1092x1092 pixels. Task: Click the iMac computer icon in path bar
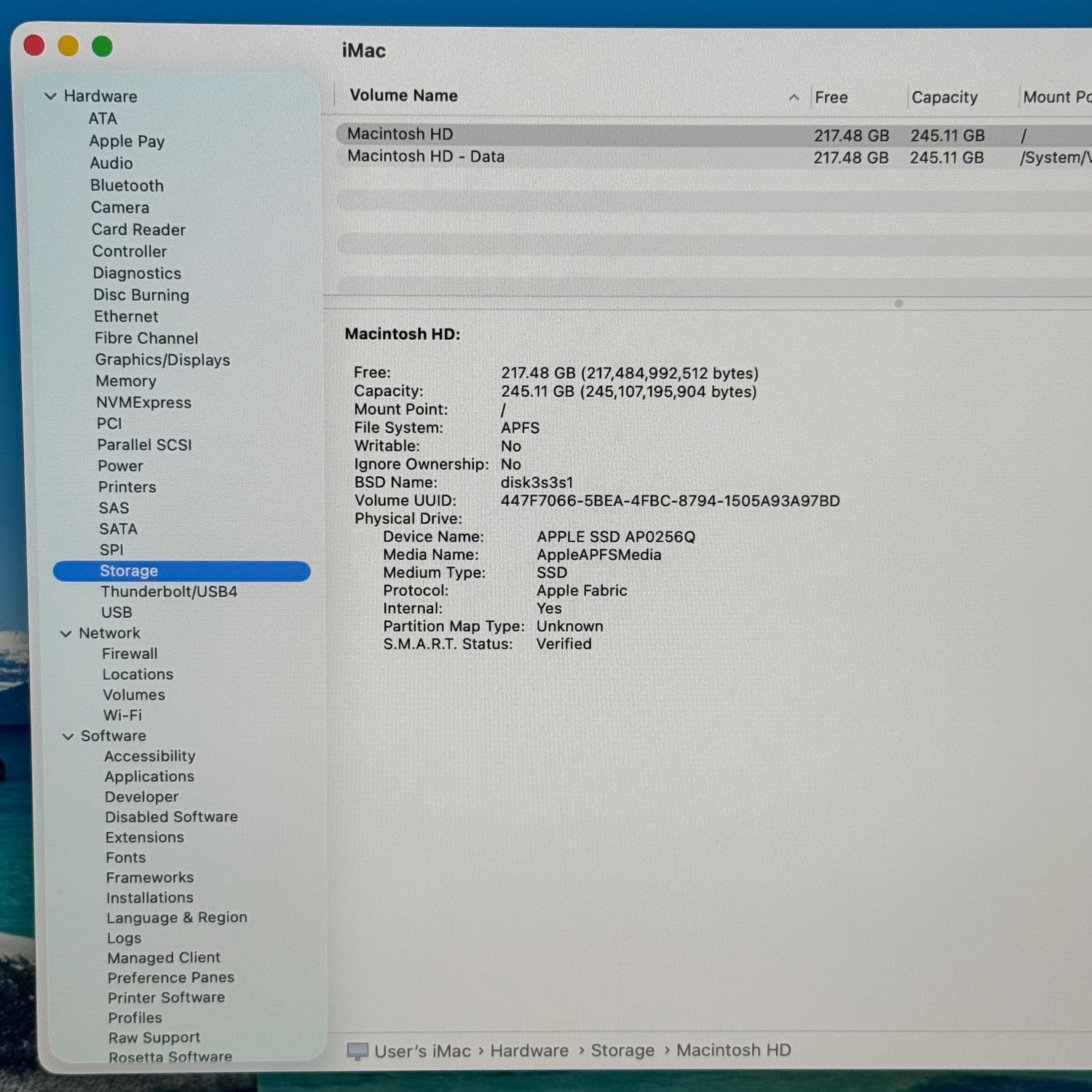click(x=357, y=1051)
